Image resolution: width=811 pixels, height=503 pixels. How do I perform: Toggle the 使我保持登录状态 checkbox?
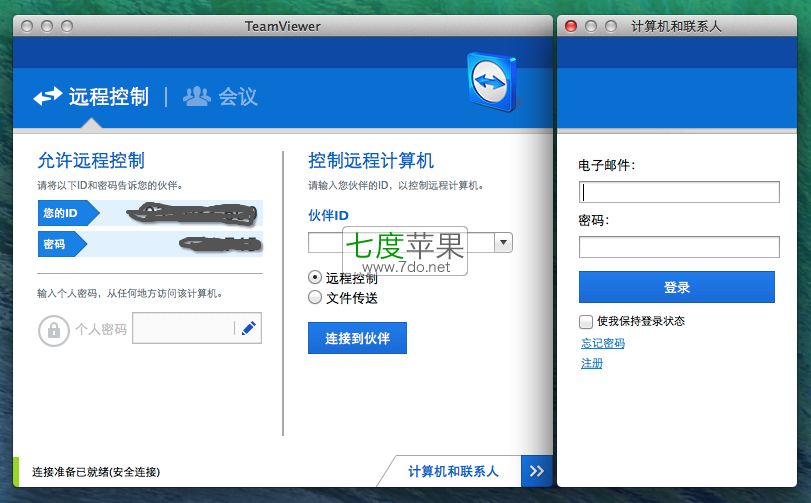tap(585, 322)
